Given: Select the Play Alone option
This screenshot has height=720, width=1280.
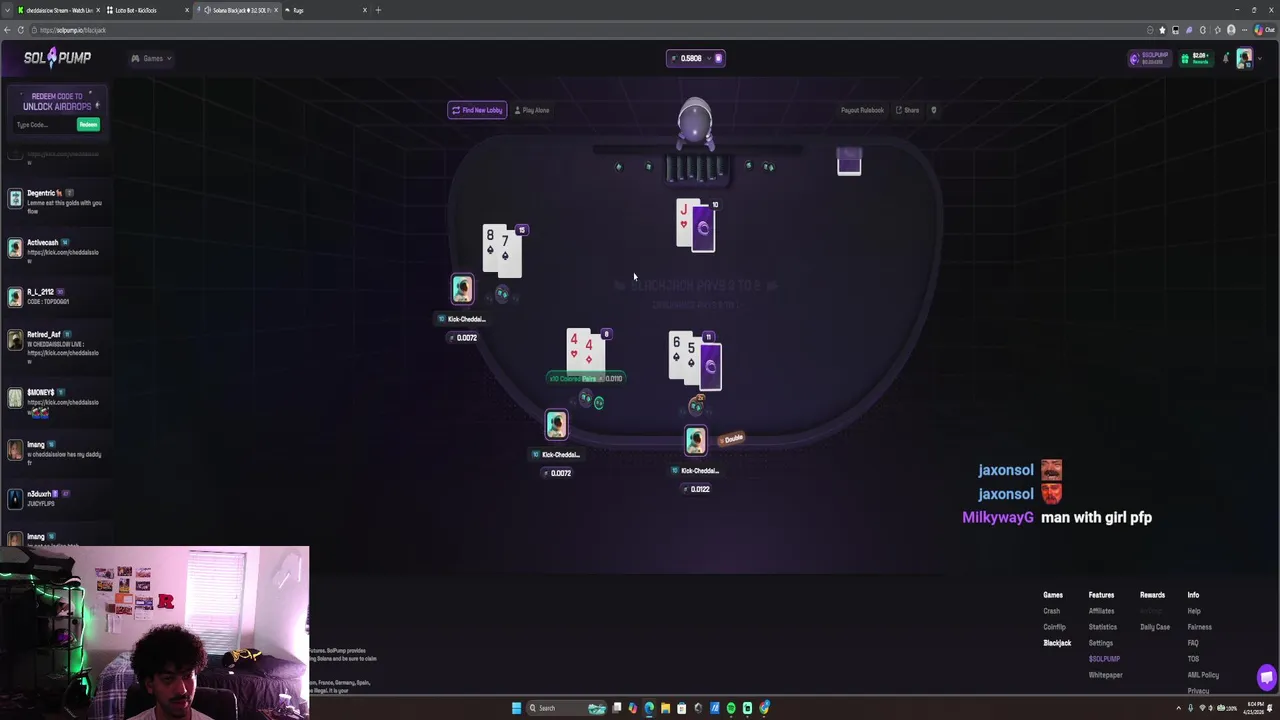Looking at the screenshot, I should pos(532,110).
